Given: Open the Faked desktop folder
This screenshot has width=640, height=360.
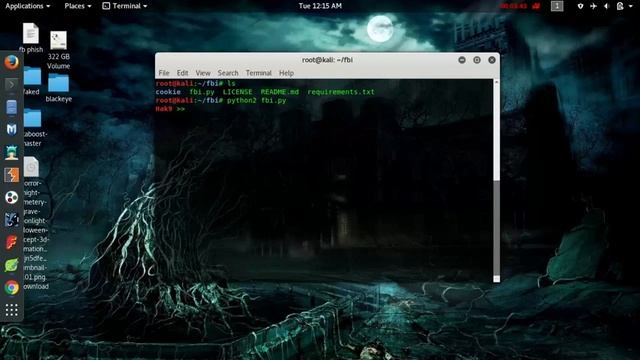Looking at the screenshot, I should (32, 81).
